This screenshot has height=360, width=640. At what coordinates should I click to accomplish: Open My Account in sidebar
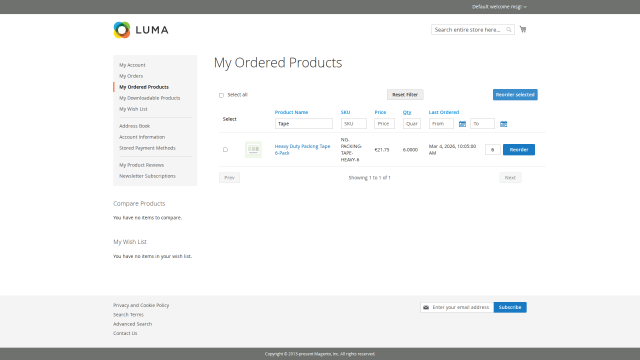(x=132, y=65)
